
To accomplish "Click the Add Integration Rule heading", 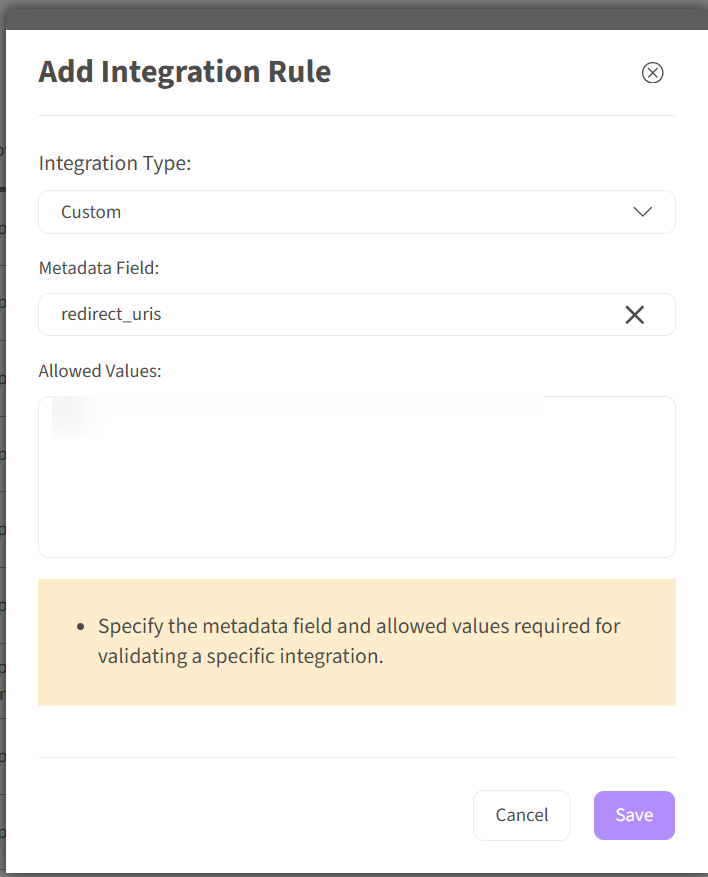I will pos(184,72).
